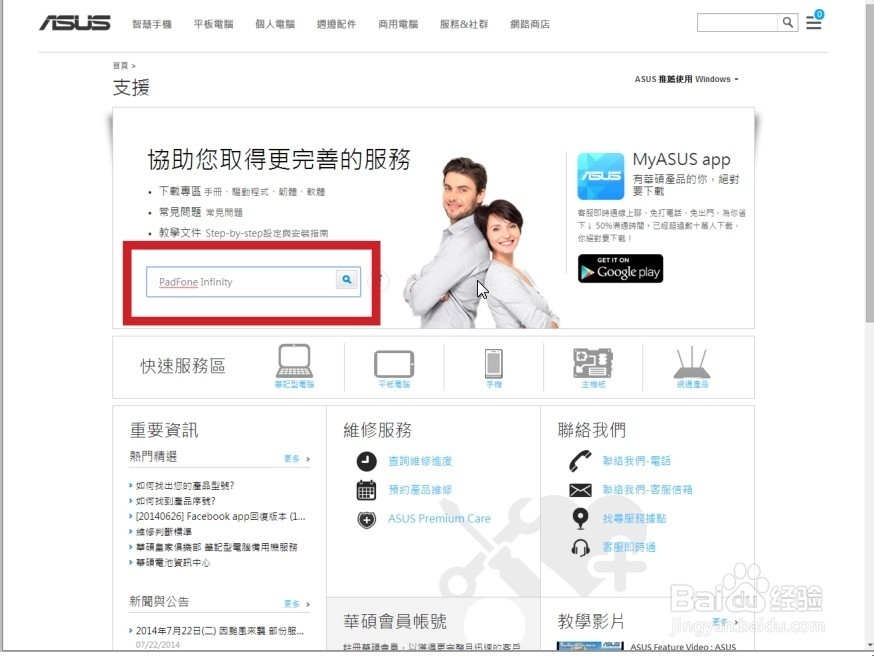Click scrollbar down arrow at bottom right
The width and height of the screenshot is (874, 656).
[x=870, y=645]
